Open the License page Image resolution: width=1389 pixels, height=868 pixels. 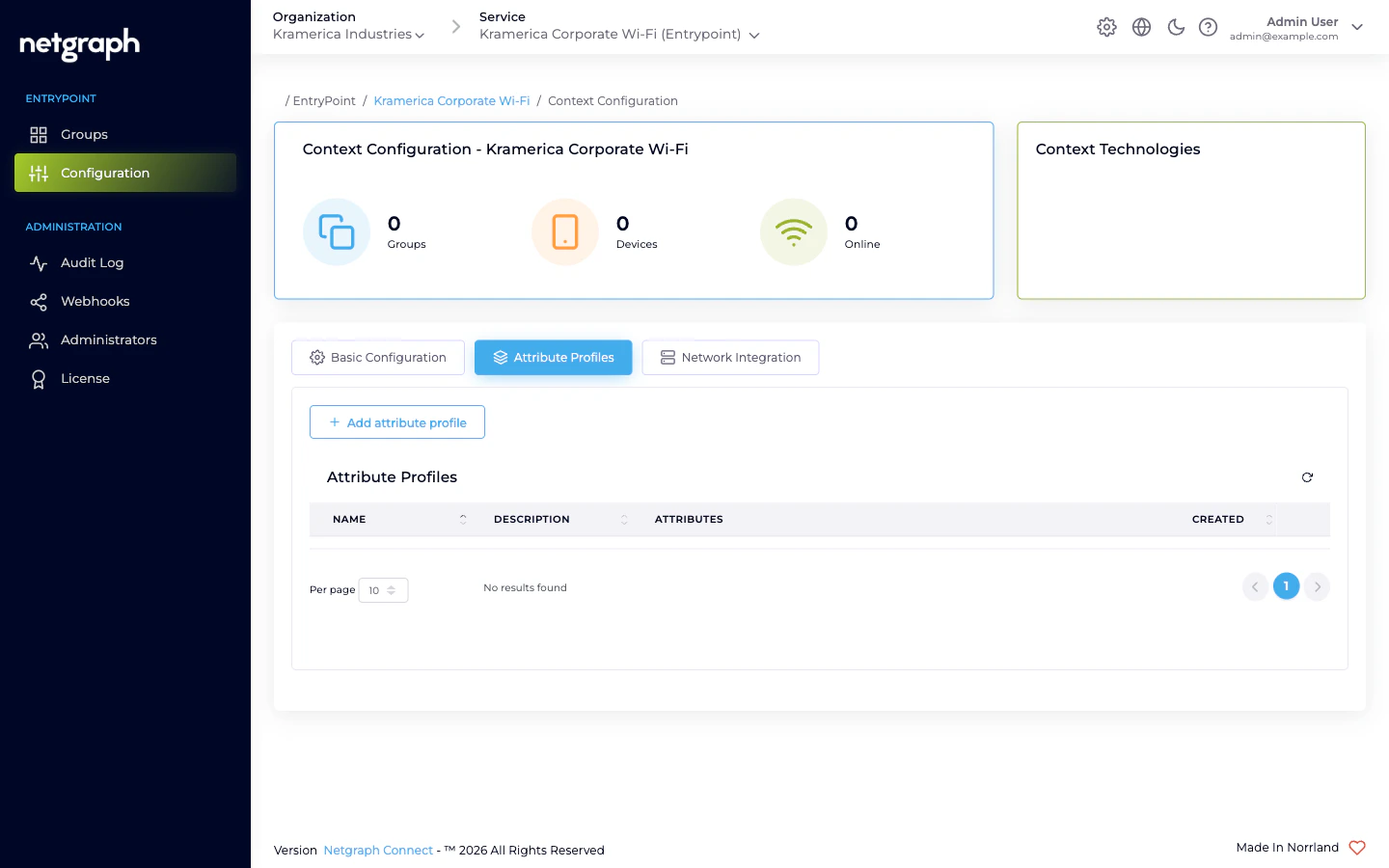[125, 378]
